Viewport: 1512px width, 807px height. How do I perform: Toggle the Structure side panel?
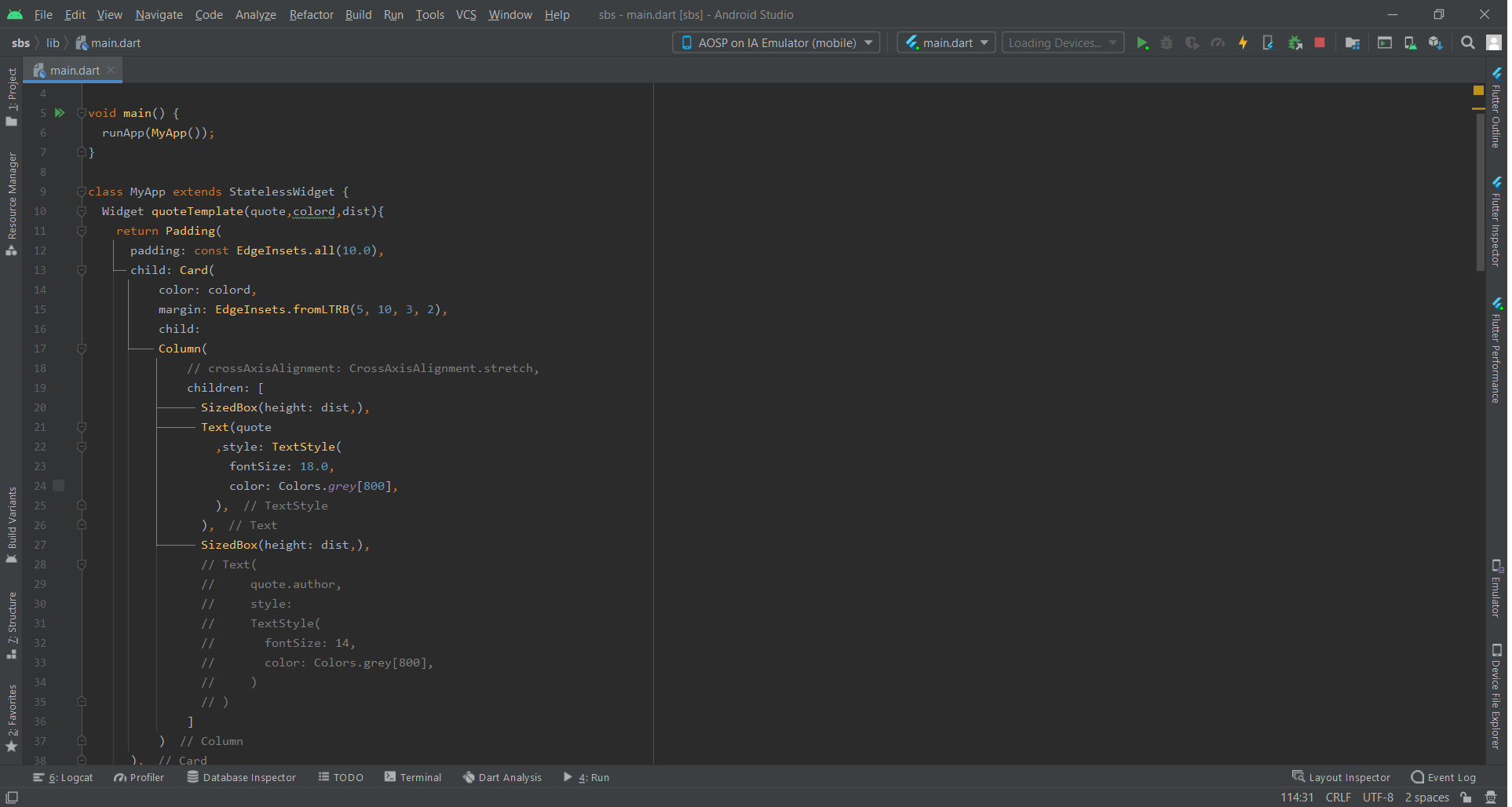[12, 626]
